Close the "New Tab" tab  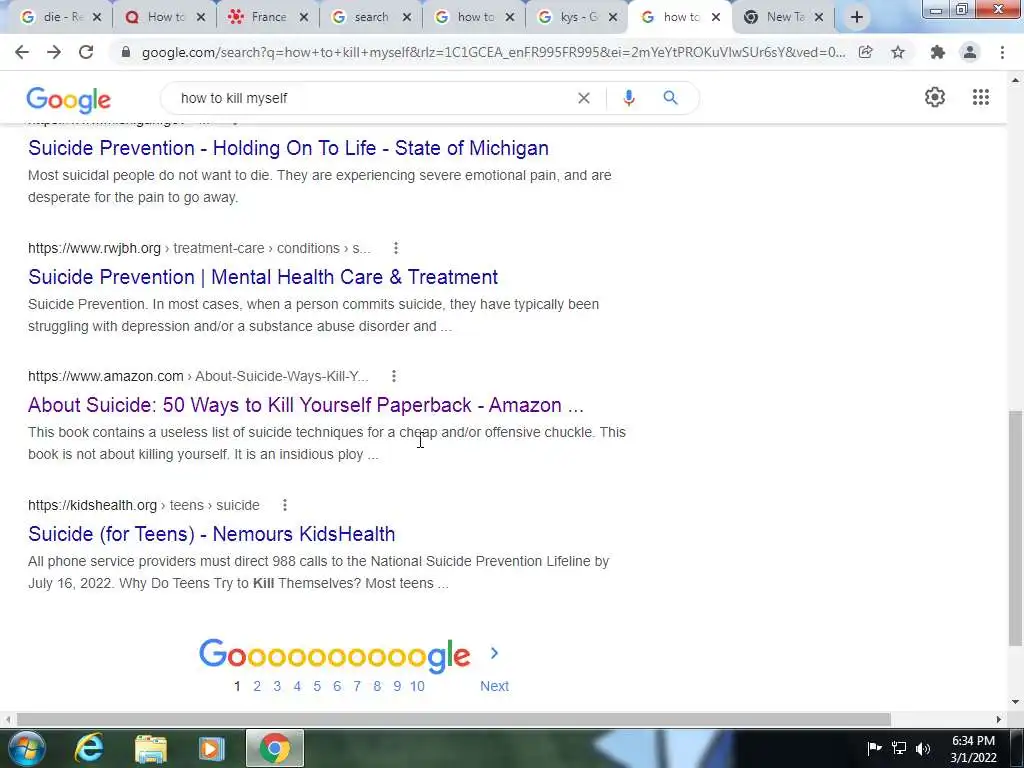tap(819, 18)
